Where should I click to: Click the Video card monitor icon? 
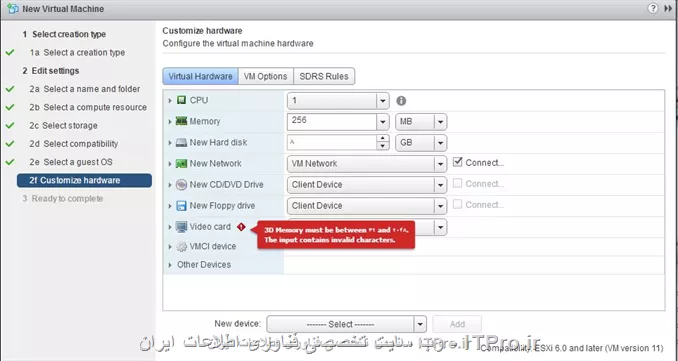pyautogui.click(x=182, y=227)
